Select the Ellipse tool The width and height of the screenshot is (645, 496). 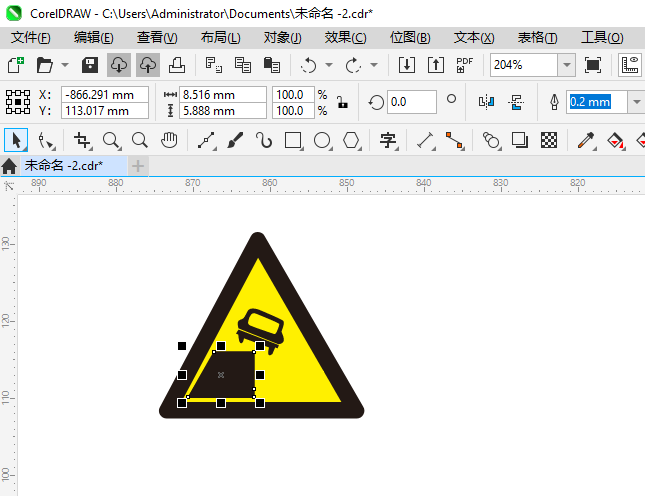coord(322,140)
